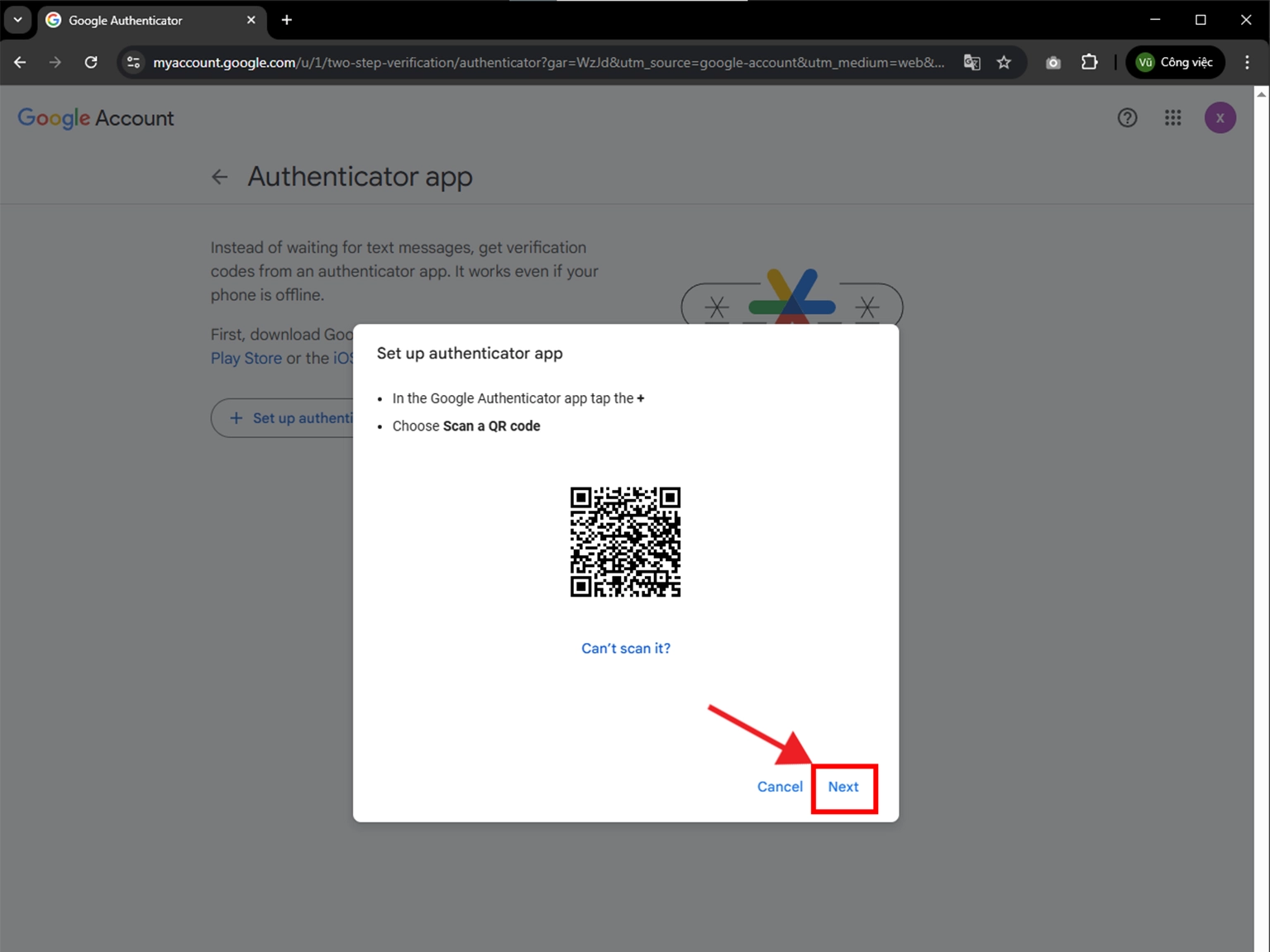Open the extensions puzzle icon
1270x952 pixels.
click(x=1089, y=62)
